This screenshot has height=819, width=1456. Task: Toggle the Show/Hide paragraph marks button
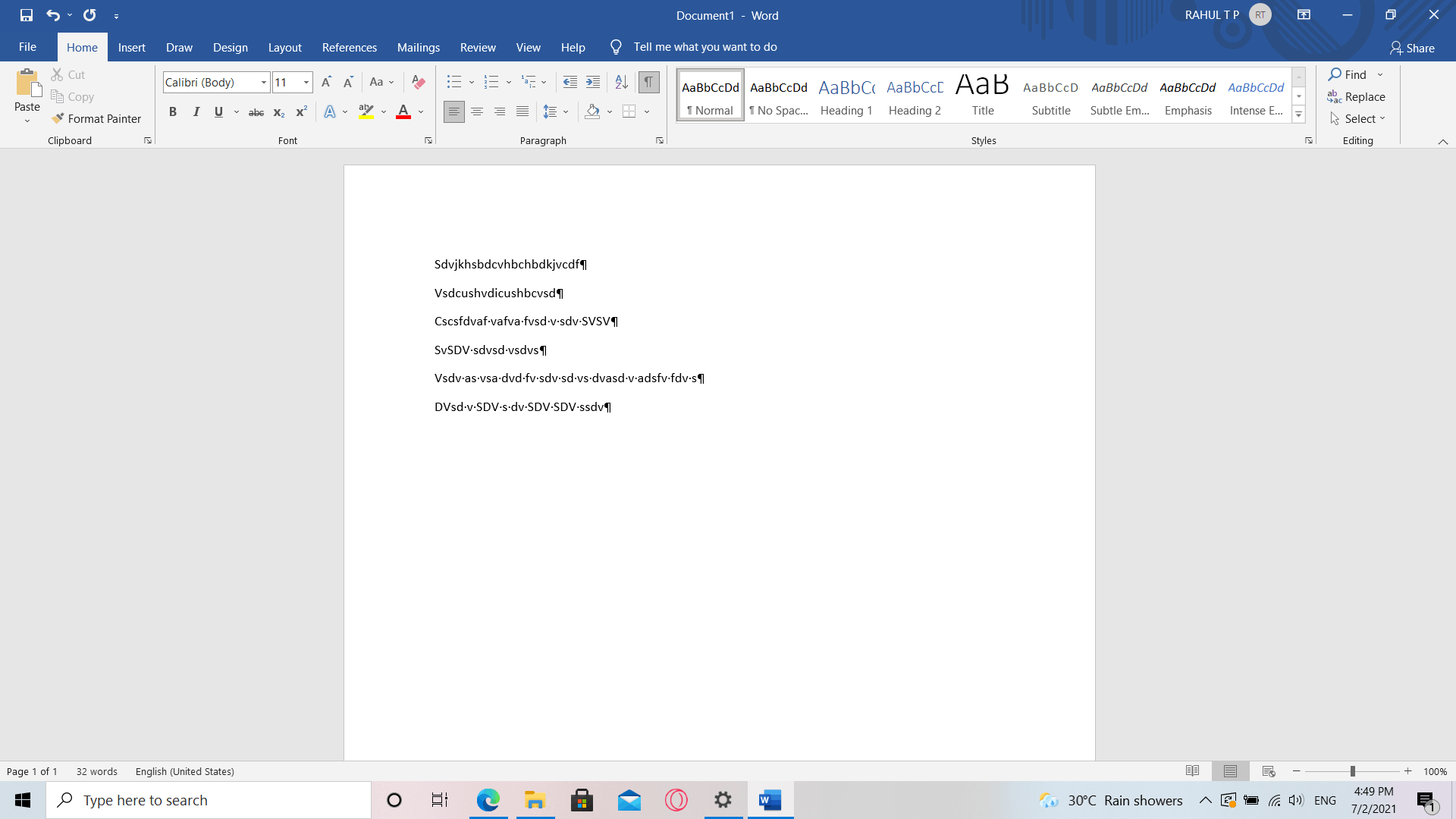(648, 82)
